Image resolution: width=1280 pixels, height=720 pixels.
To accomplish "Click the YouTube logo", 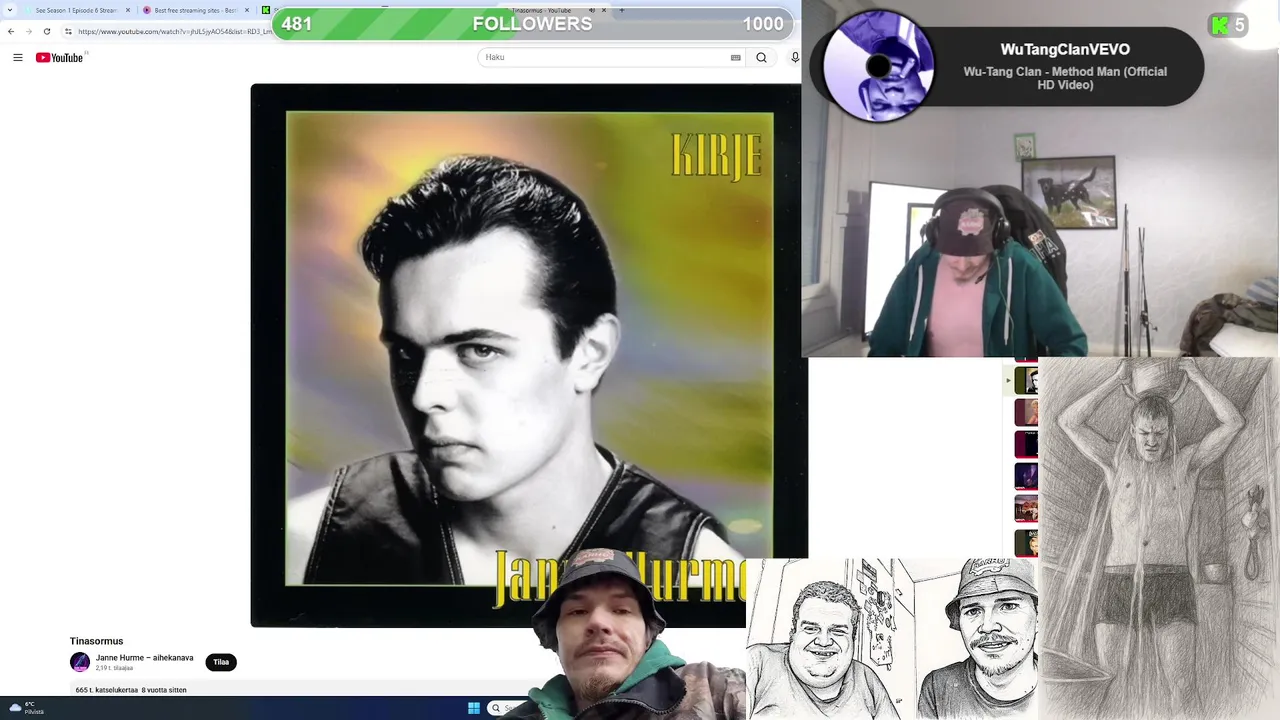I will (60, 57).
